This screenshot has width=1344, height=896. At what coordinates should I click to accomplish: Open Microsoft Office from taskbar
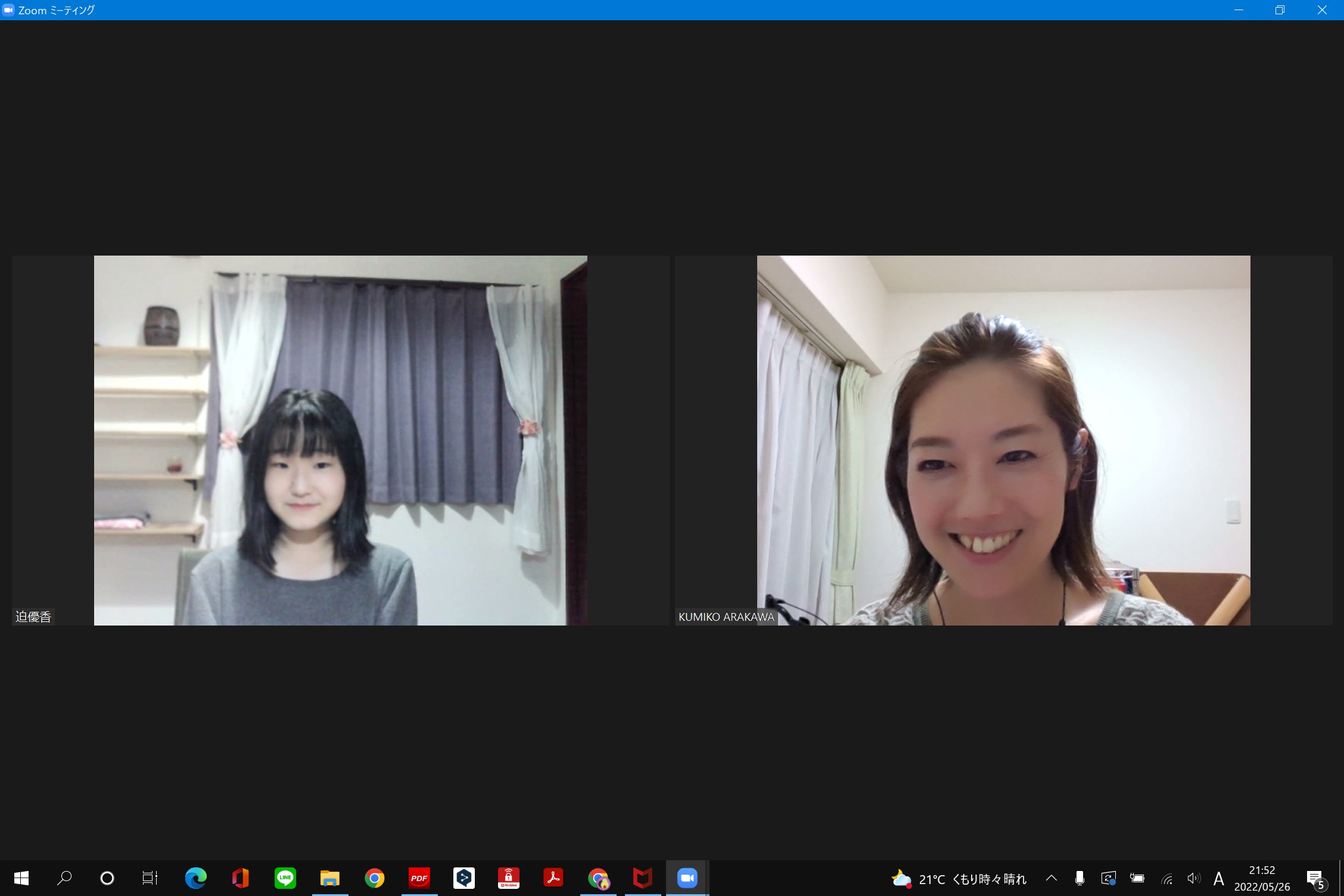click(x=240, y=878)
